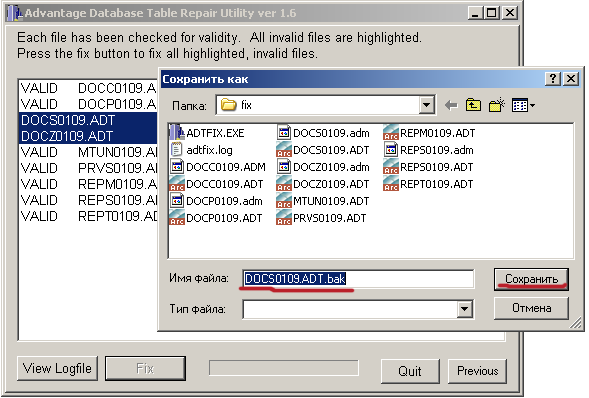
Task: Create a new folder in fix
Action: tap(497, 105)
